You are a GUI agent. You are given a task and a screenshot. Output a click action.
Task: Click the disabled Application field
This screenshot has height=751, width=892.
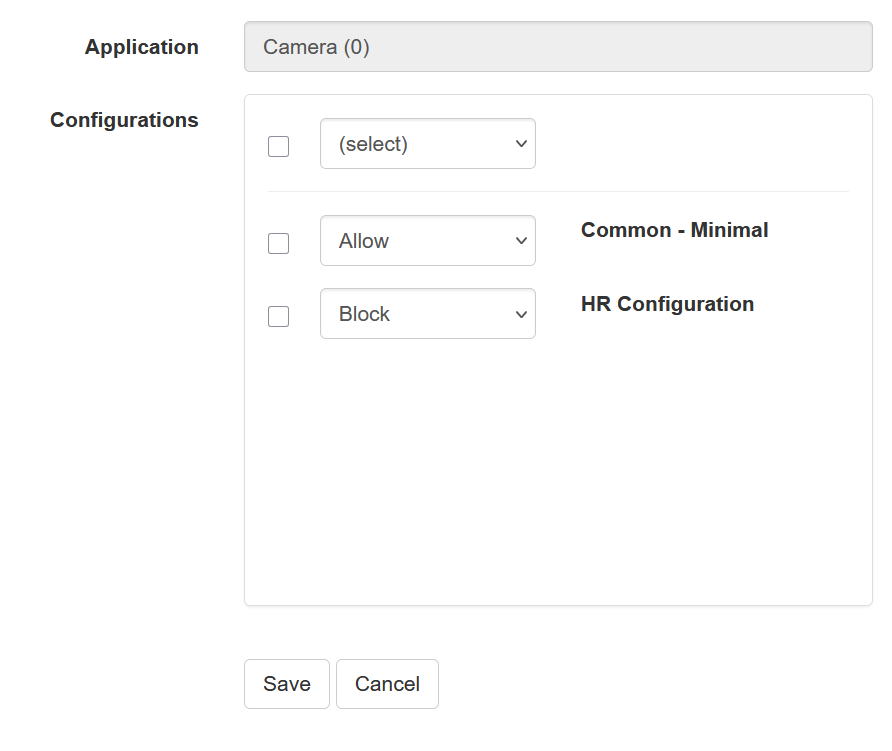click(x=600, y=47)
